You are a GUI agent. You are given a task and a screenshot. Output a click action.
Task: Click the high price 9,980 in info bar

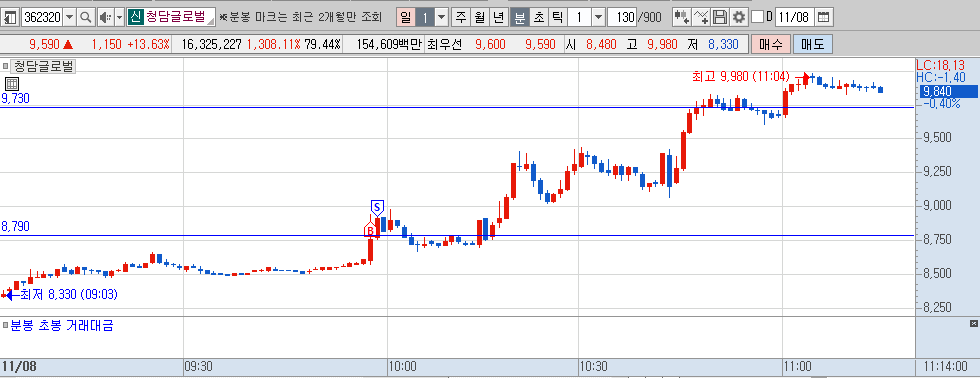coord(662,44)
